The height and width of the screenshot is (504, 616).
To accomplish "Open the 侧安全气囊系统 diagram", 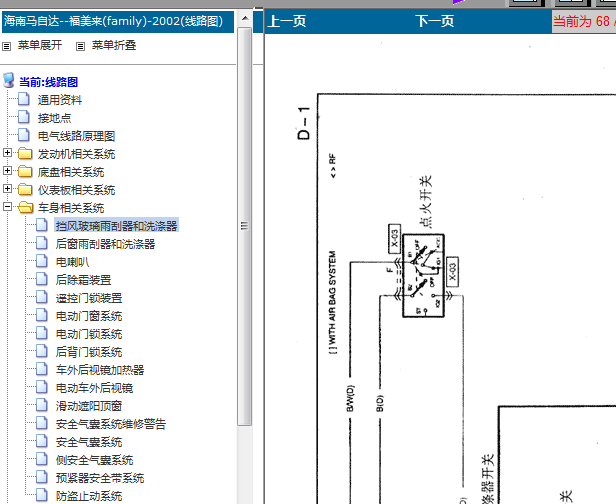I will coord(94,460).
